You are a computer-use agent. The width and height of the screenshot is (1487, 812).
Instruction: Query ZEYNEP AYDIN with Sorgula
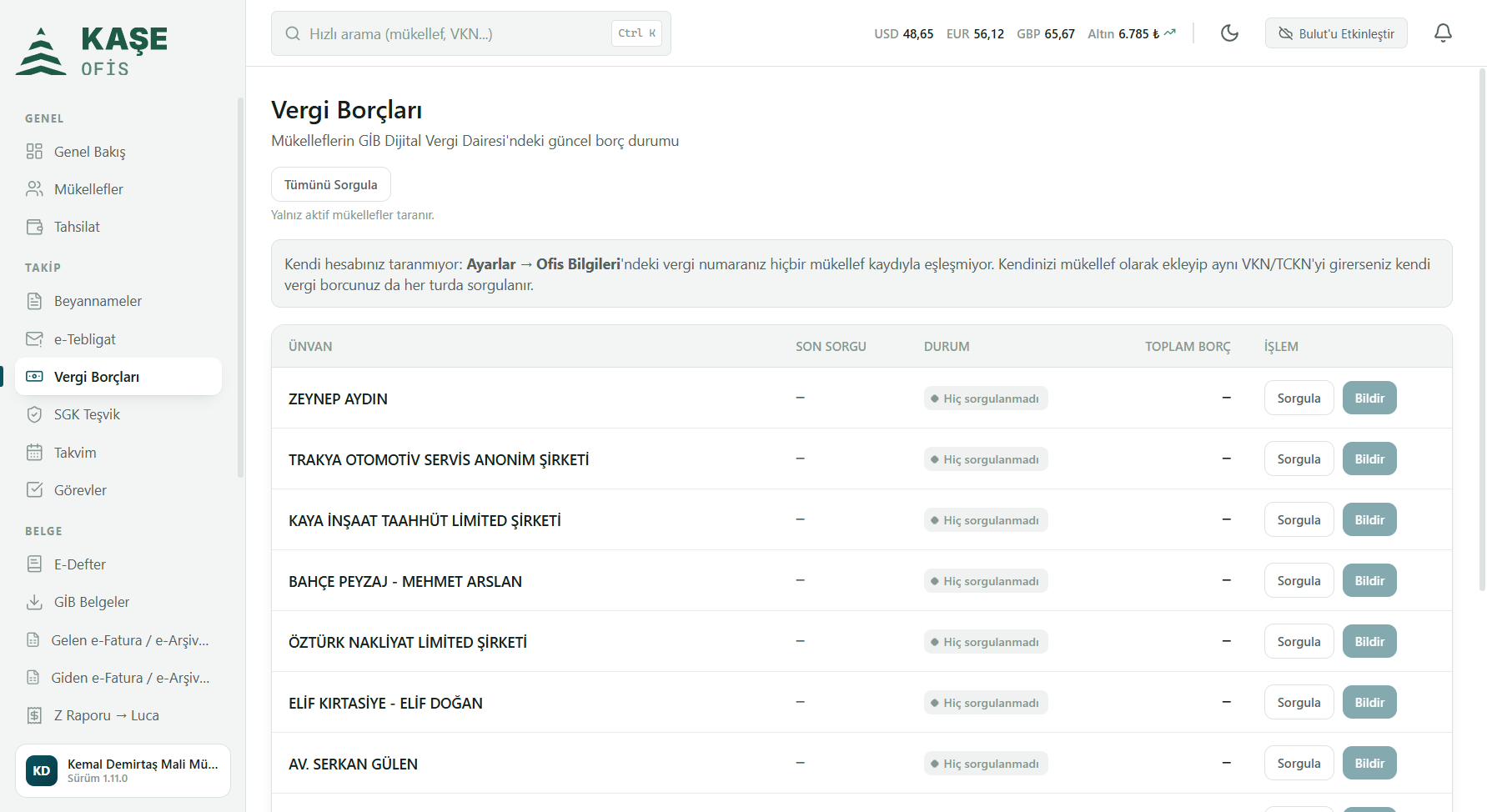coord(1299,398)
